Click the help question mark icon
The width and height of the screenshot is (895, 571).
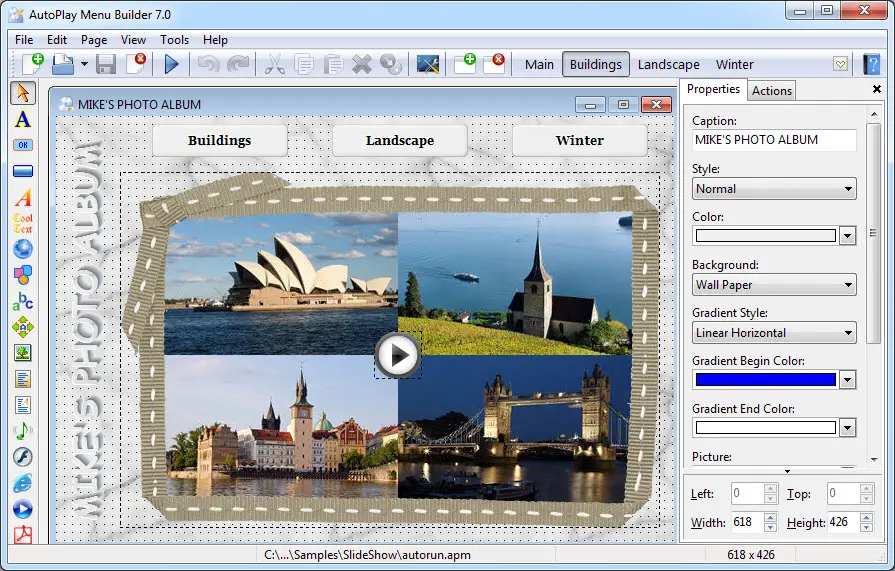click(871, 64)
